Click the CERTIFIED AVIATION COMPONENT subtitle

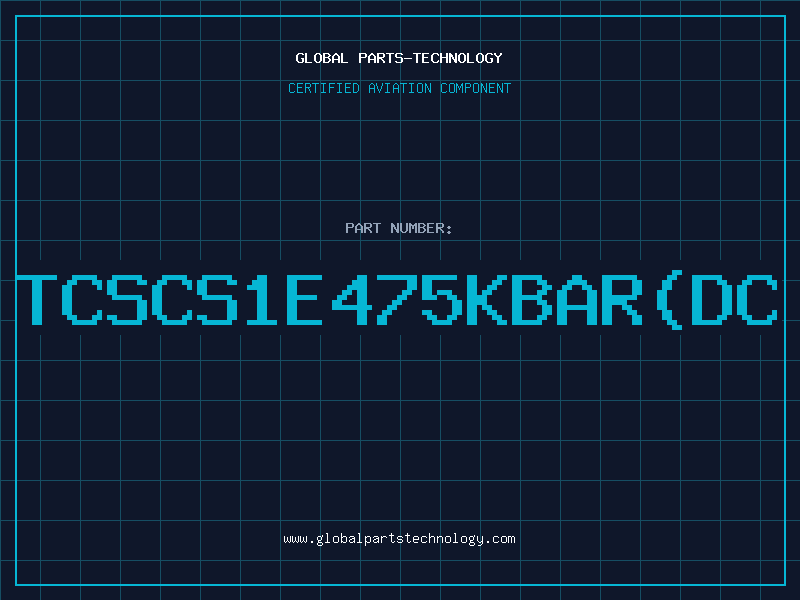pos(399,88)
